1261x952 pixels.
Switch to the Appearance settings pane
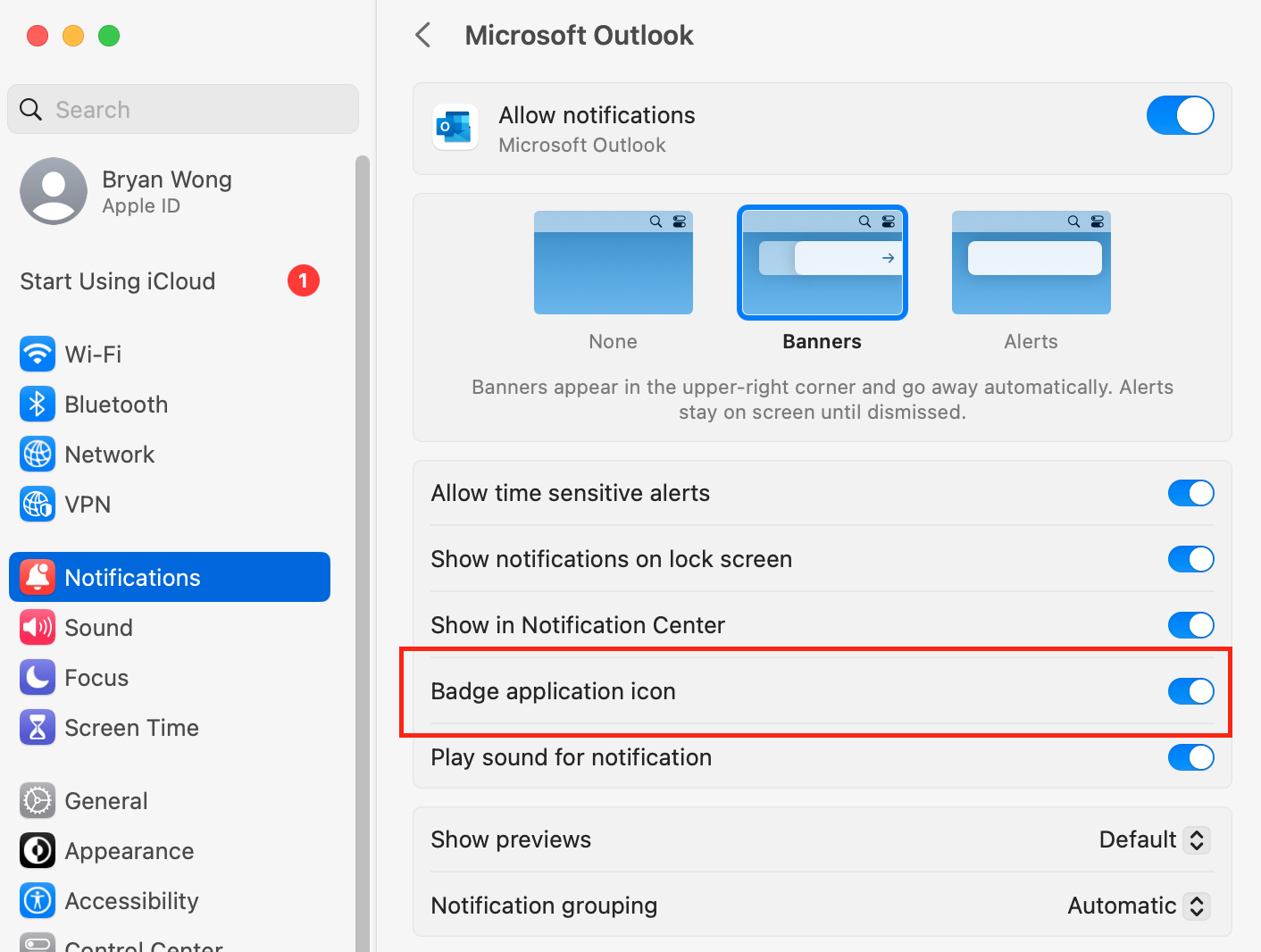coord(129,851)
